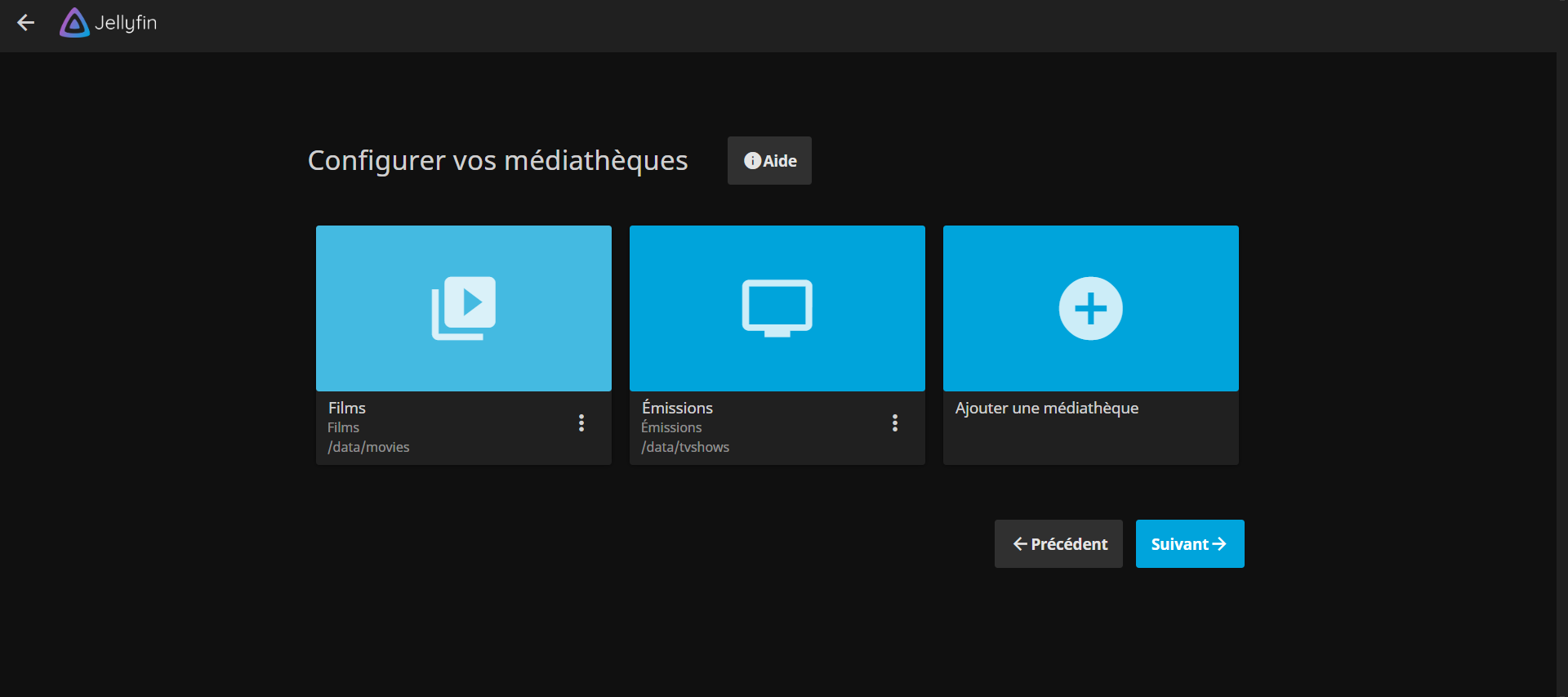Click the Émissions library title
Viewport: 1568px width, 697px height.
click(677, 407)
